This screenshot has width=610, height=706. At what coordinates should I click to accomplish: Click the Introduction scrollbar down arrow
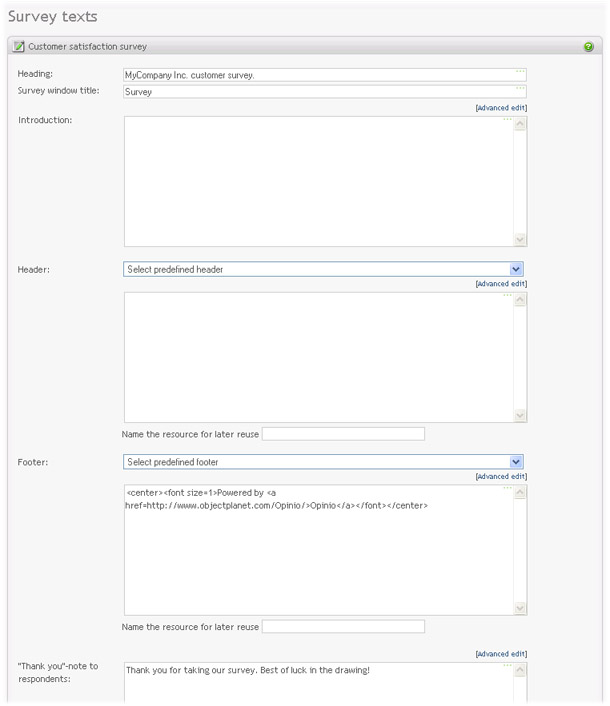(520, 240)
